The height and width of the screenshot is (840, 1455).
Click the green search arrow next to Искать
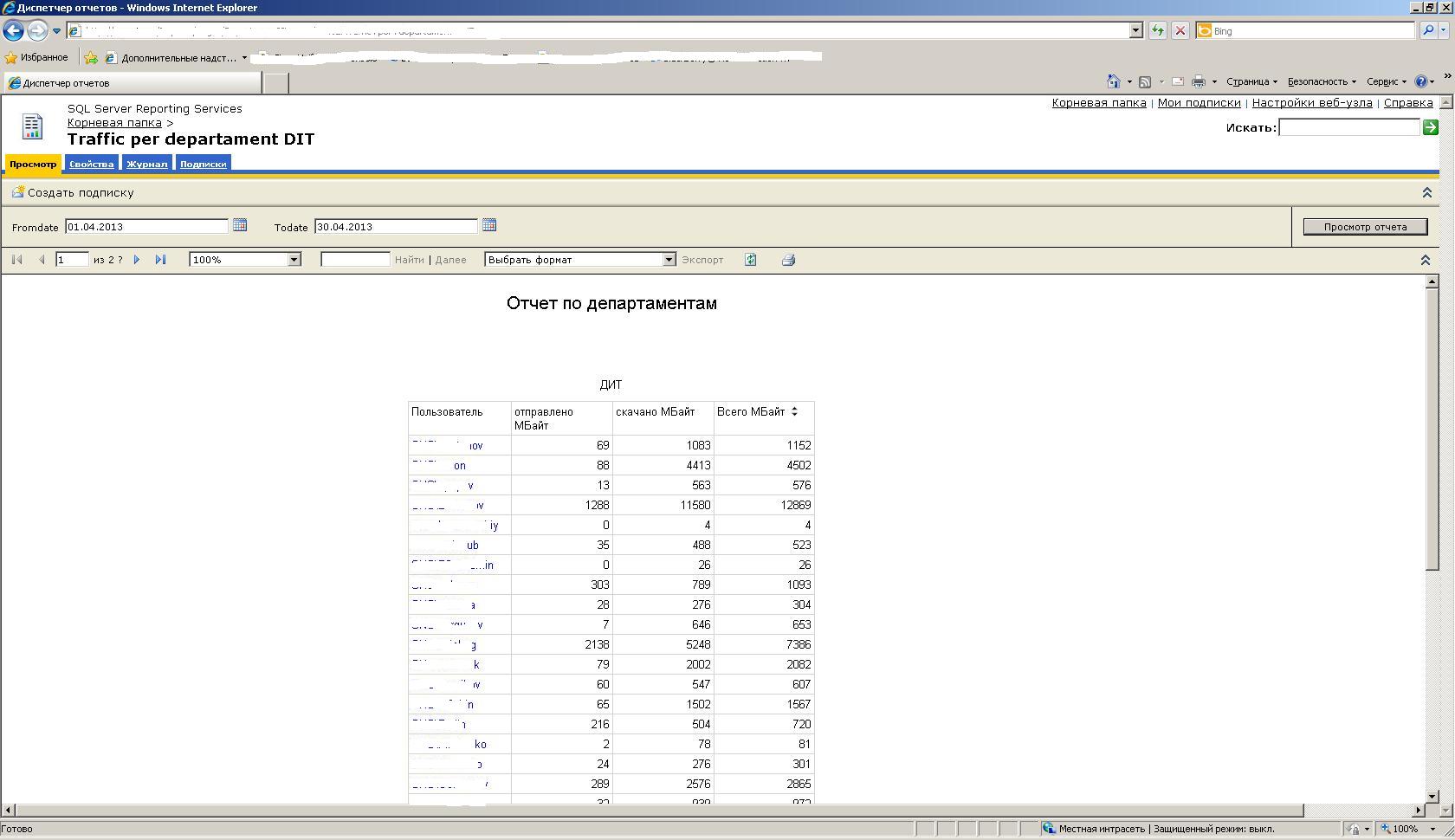tap(1430, 126)
